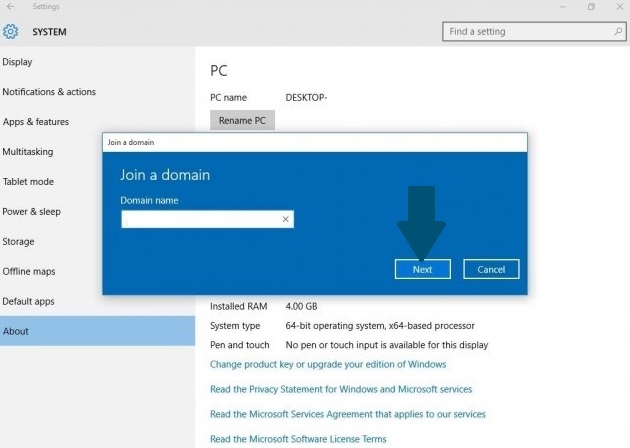The height and width of the screenshot is (448, 630).
Task: Open Change product key or upgrade link
Action: 328,364
